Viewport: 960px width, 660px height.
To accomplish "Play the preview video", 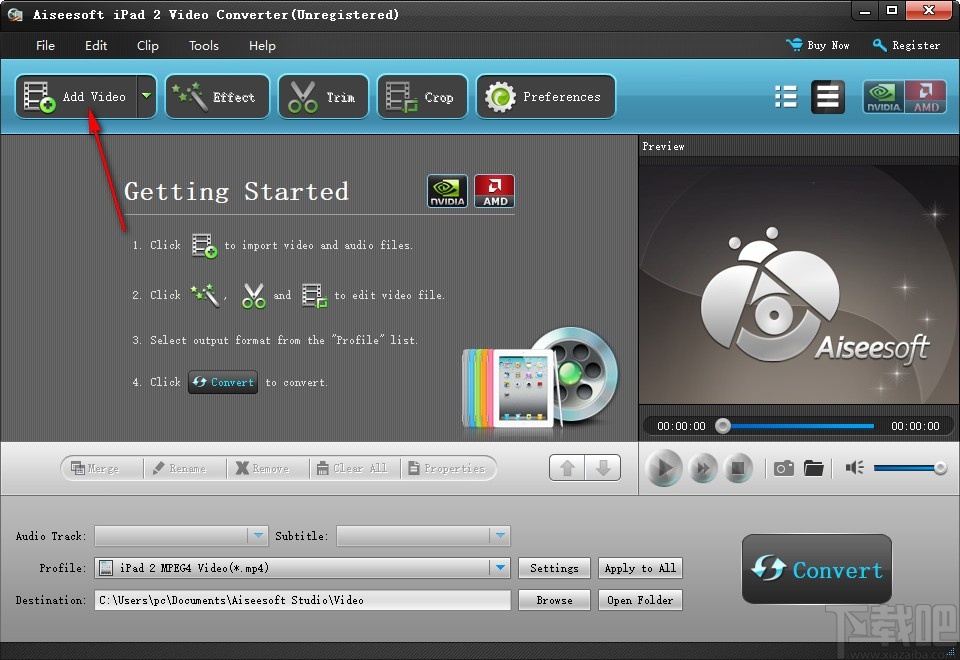I will tap(664, 469).
